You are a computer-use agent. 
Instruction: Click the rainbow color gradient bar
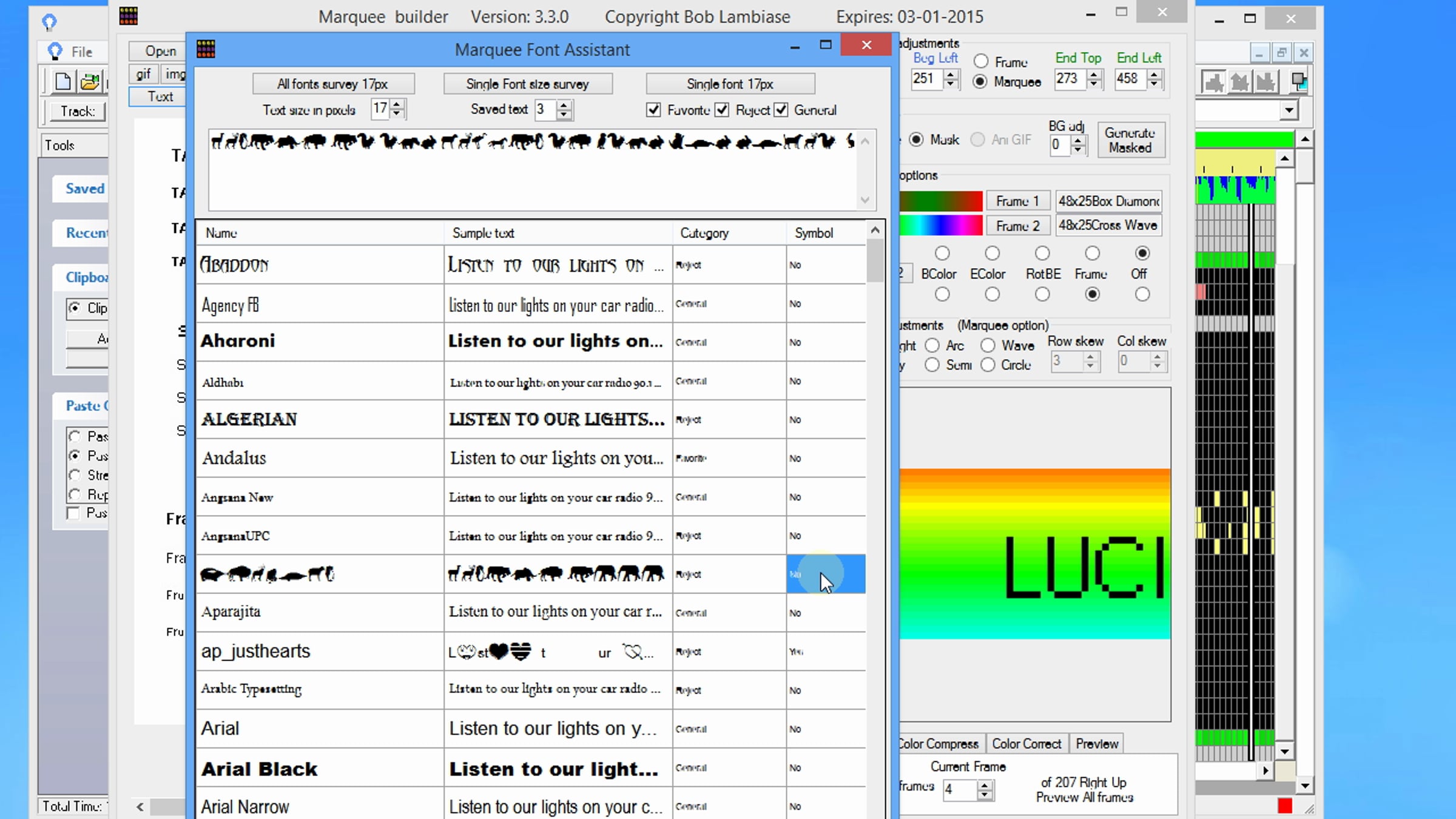(x=941, y=226)
